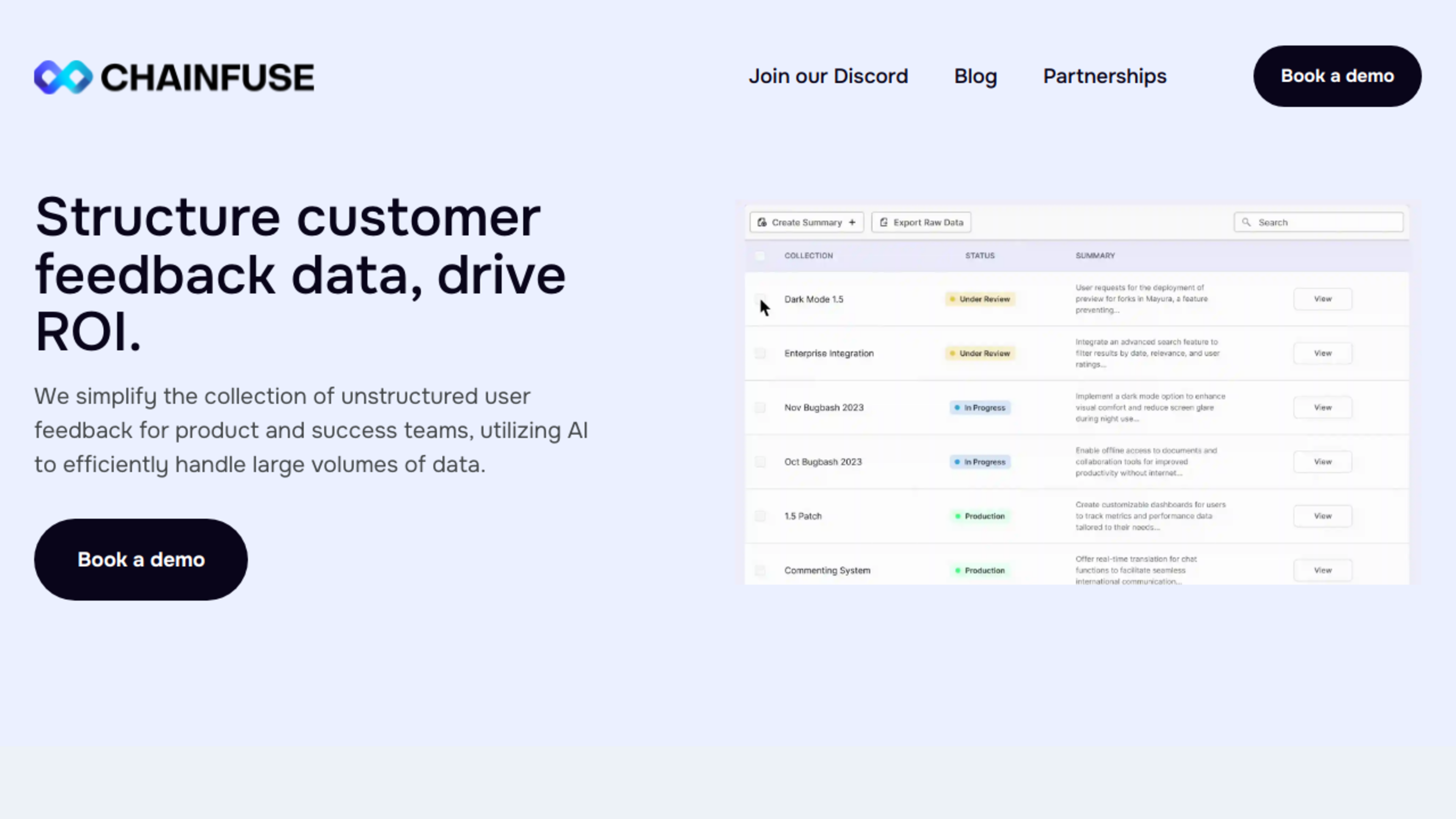Image resolution: width=1456 pixels, height=819 pixels.
Task: Click into the Search input field
Action: [1319, 222]
